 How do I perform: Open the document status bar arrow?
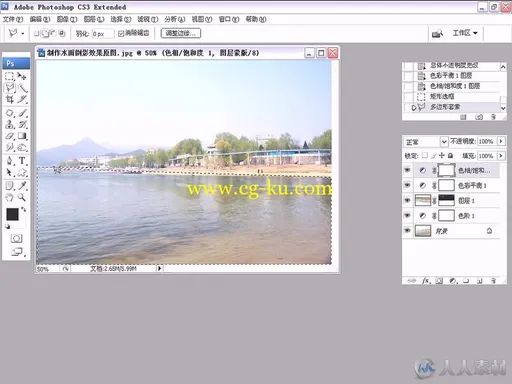(x=159, y=268)
